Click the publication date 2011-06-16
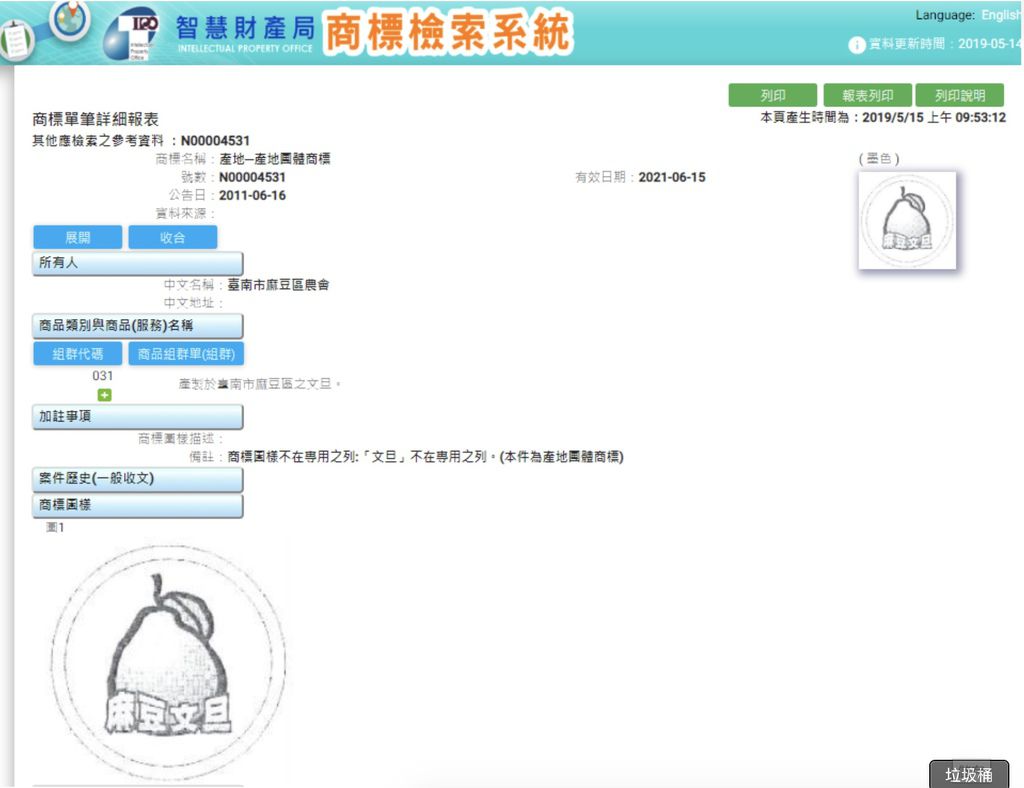1024x788 pixels. [x=252, y=195]
